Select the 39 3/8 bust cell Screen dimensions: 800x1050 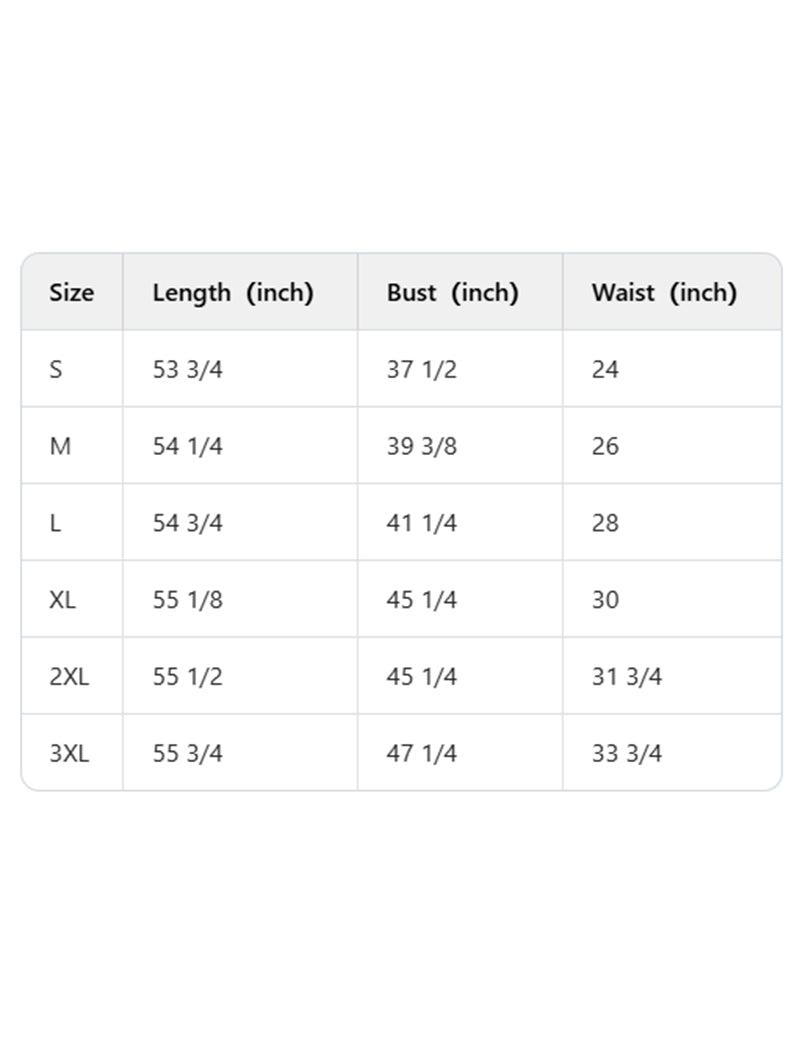422,446
